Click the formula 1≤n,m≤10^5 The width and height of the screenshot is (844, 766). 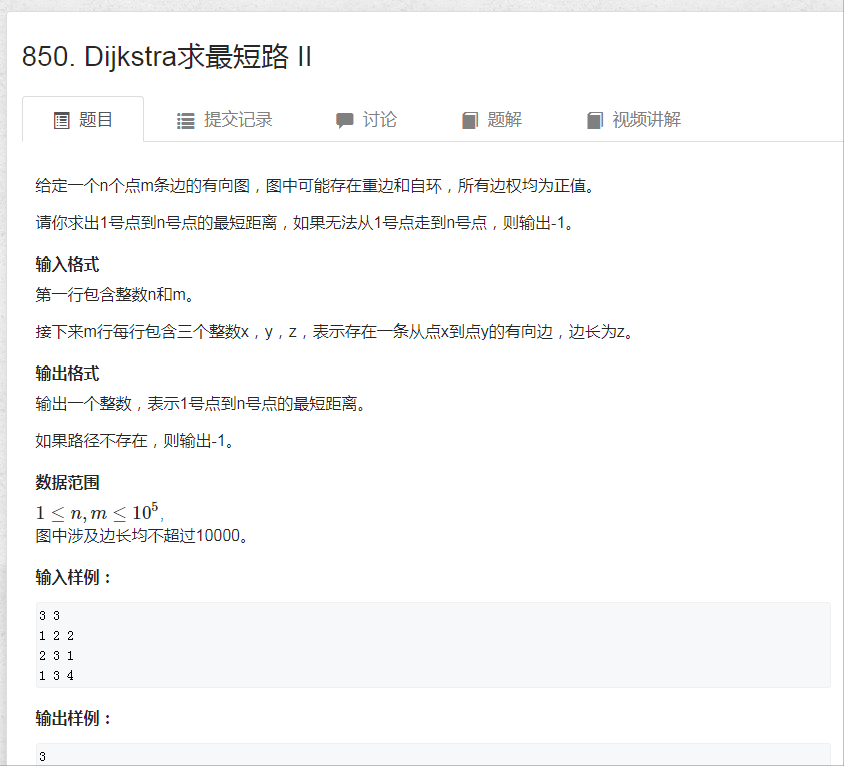click(x=98, y=512)
